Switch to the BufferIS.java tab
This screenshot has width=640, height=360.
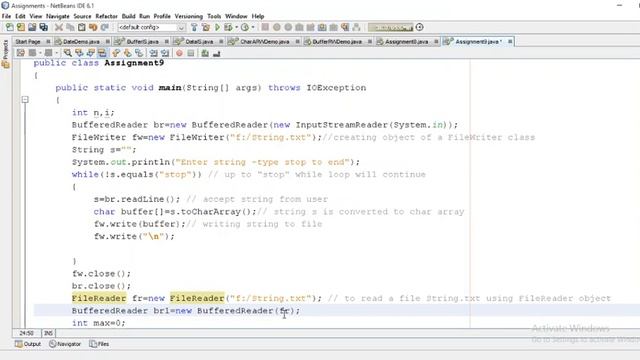tap(142, 42)
